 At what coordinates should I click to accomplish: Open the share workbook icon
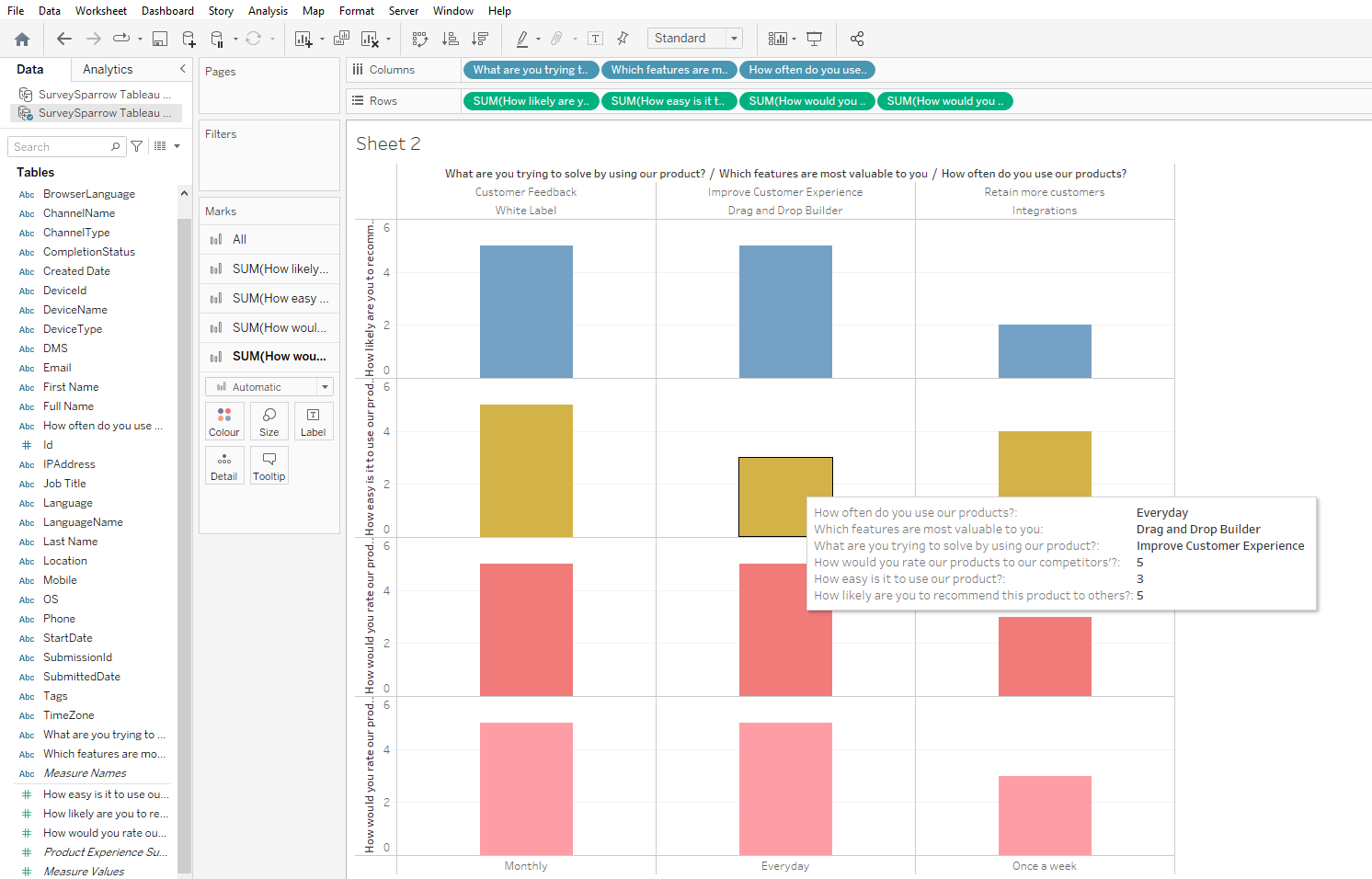pyautogui.click(x=857, y=39)
